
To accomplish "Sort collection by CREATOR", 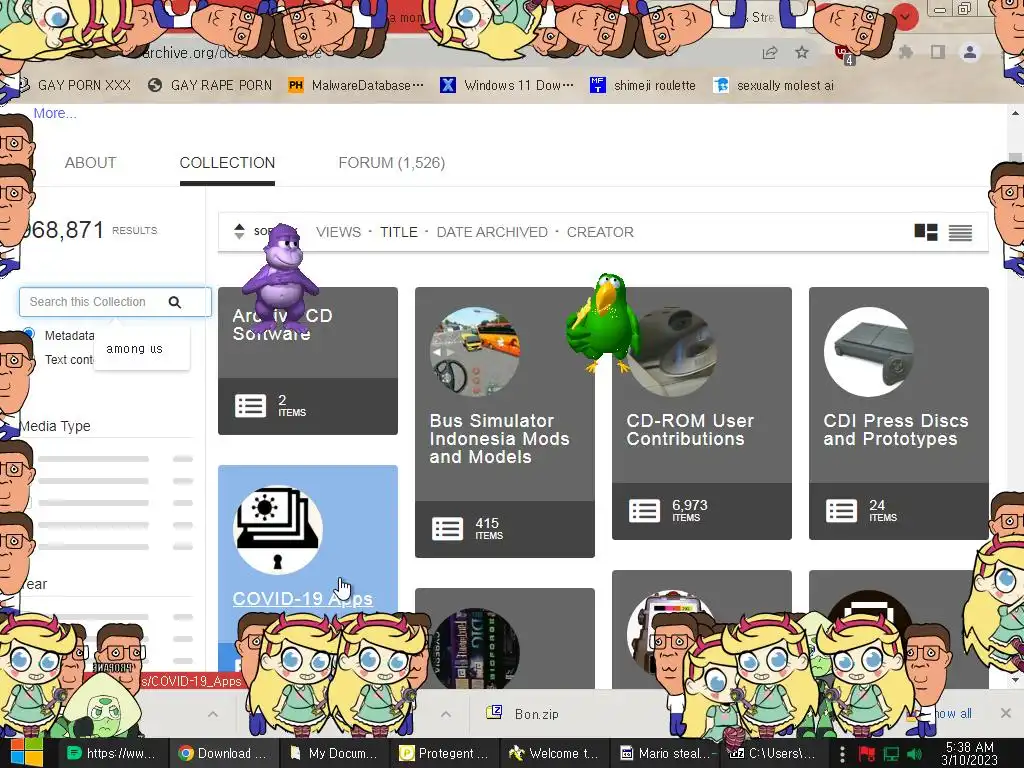I will click(x=600, y=232).
